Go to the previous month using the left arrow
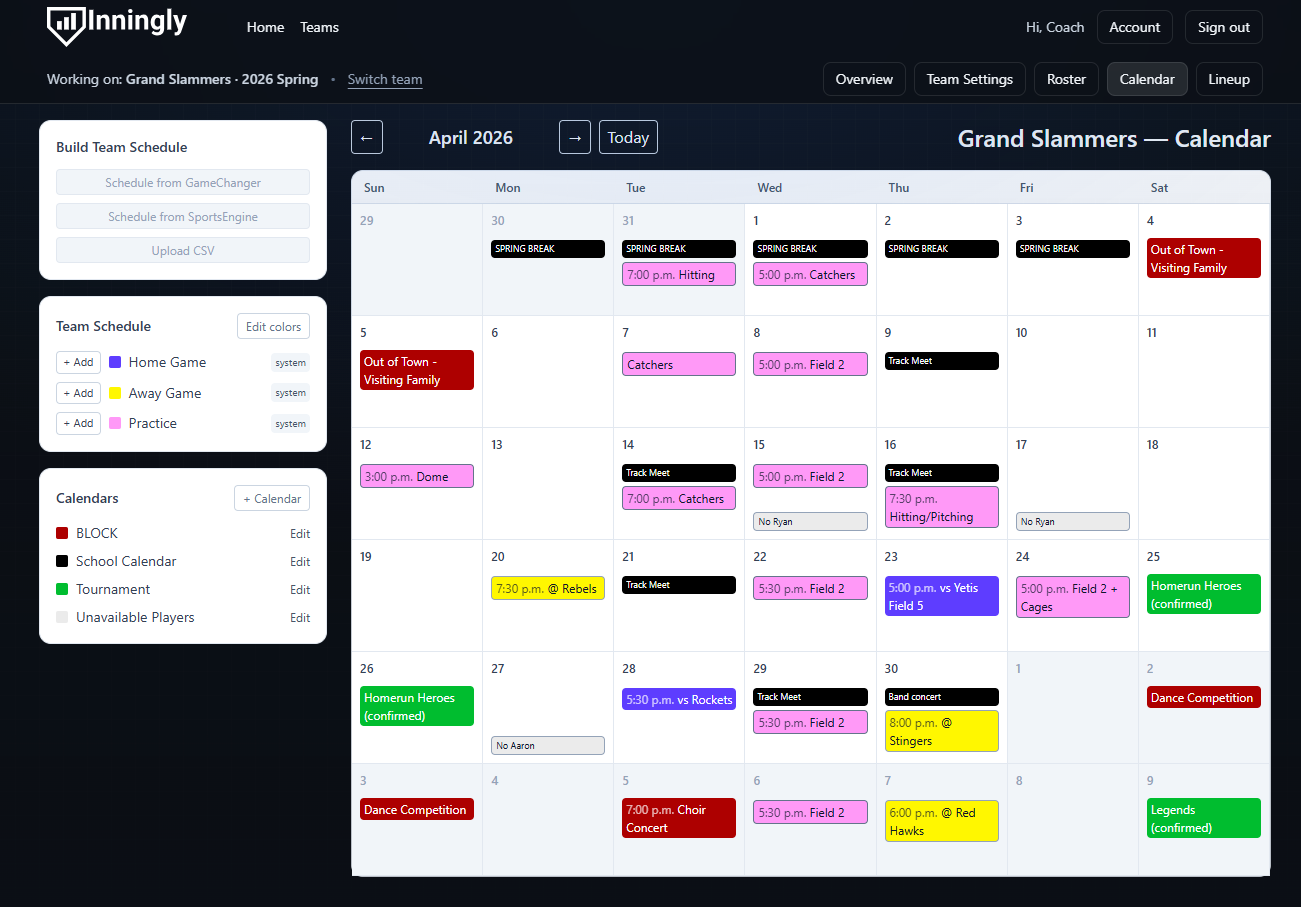The image size is (1301, 907). pos(366,137)
